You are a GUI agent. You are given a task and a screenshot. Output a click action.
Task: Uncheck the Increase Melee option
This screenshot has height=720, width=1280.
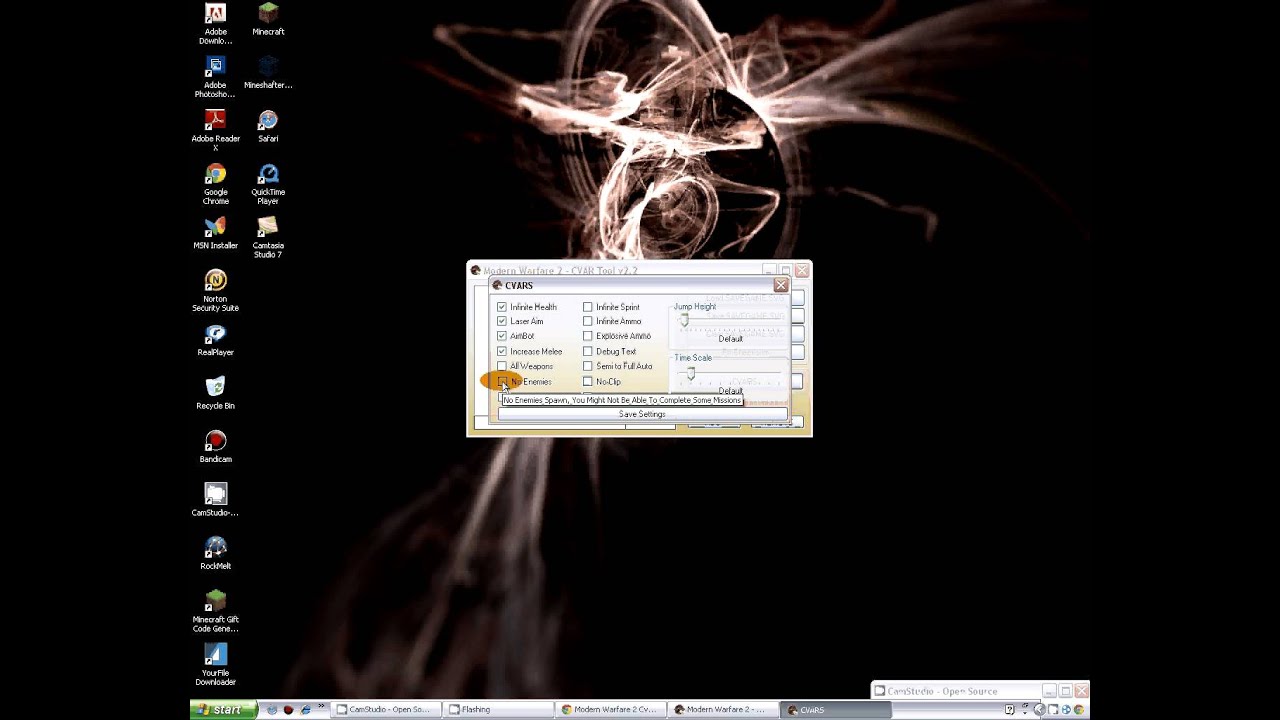click(502, 351)
